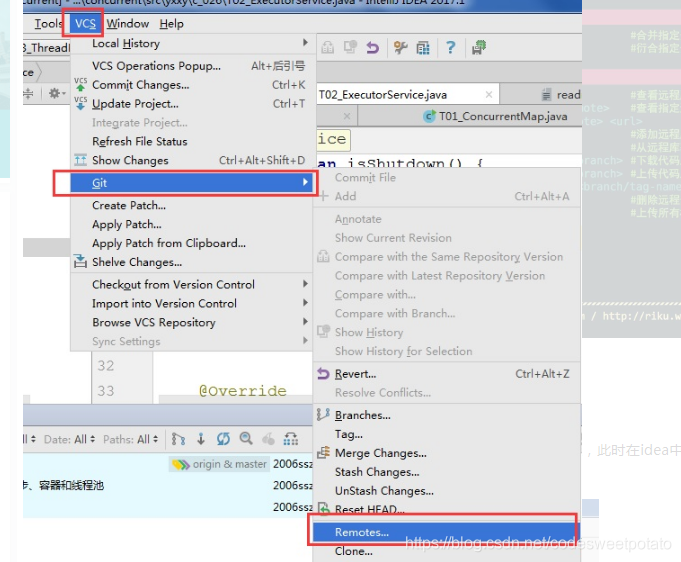Open the Date: All filter dropdown
Screen dimensions: 681x562
tap(69, 440)
